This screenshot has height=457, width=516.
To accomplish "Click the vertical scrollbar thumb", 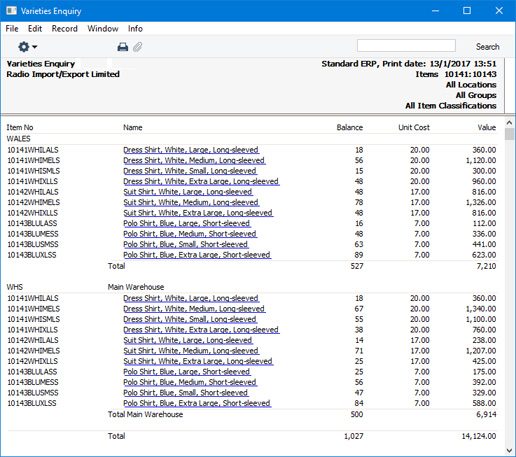I will (509, 134).
